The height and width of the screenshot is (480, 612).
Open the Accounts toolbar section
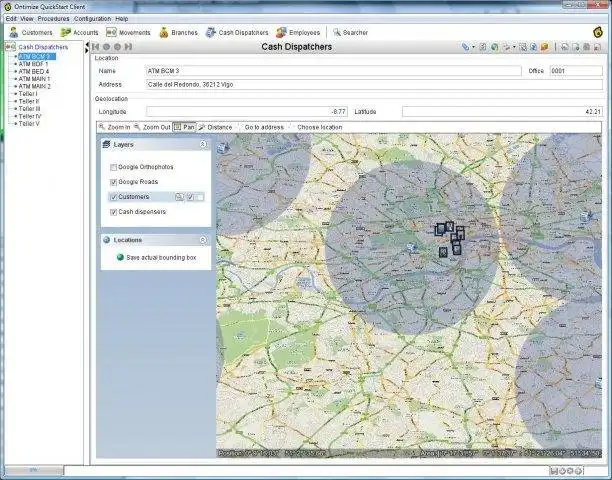point(79,33)
